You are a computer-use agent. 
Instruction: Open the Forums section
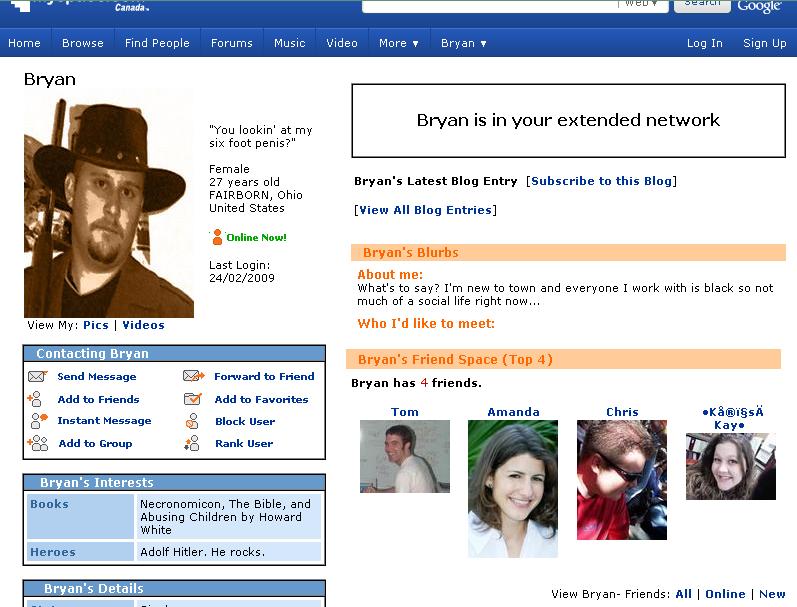pyautogui.click(x=232, y=43)
